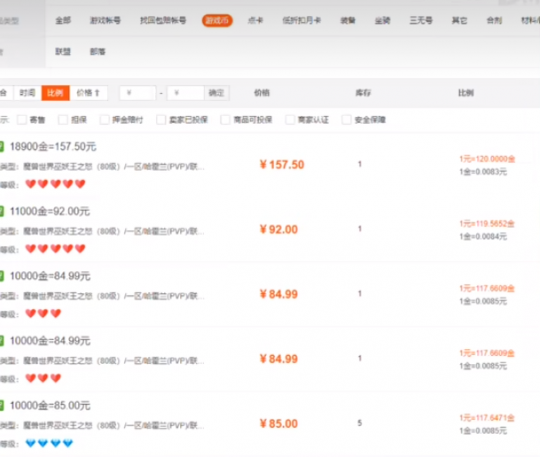Select the 合剂 category filter
This screenshot has height=457, width=540.
coord(494,20)
